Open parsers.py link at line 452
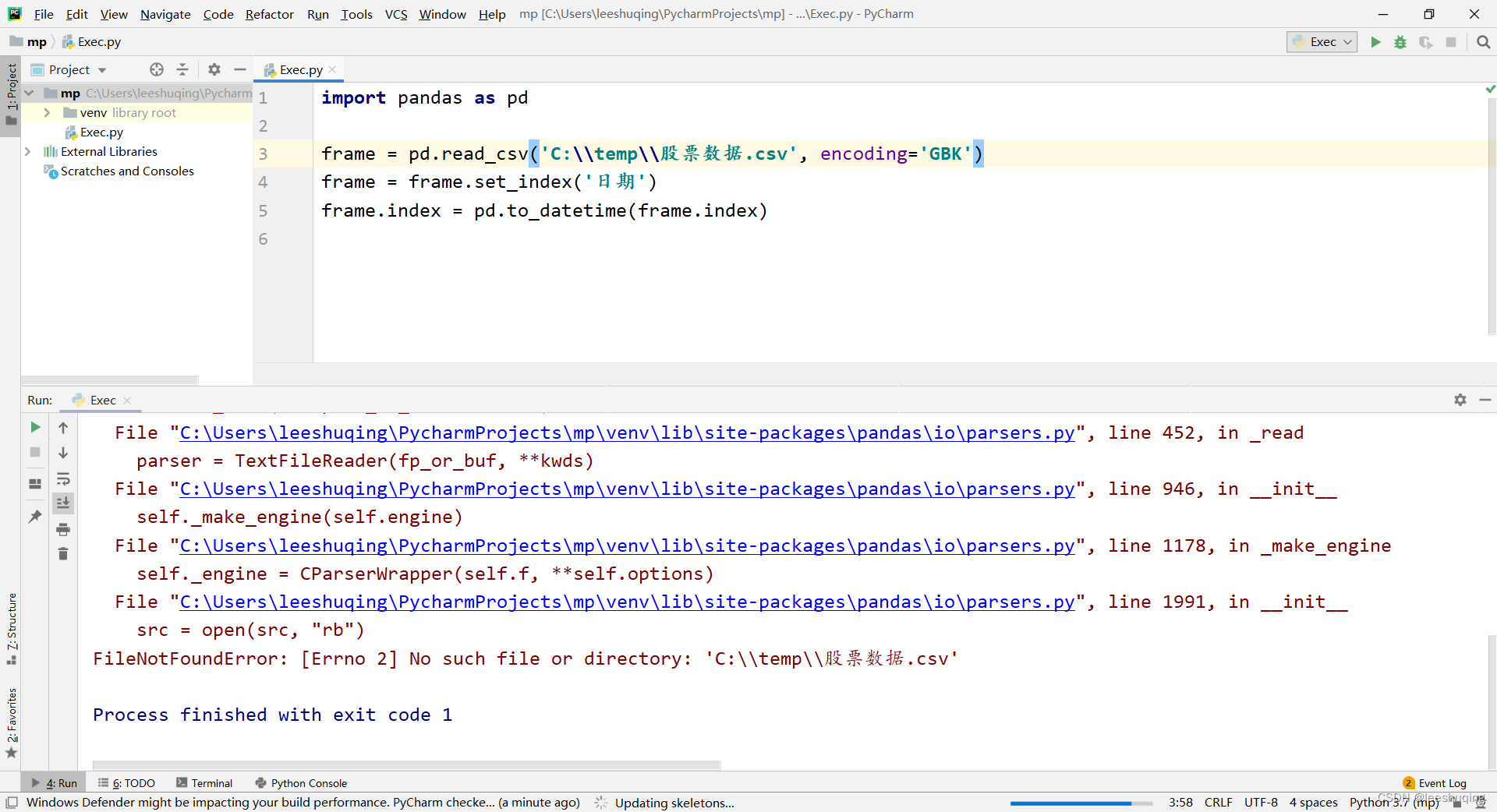The width and height of the screenshot is (1497, 812). [627, 432]
